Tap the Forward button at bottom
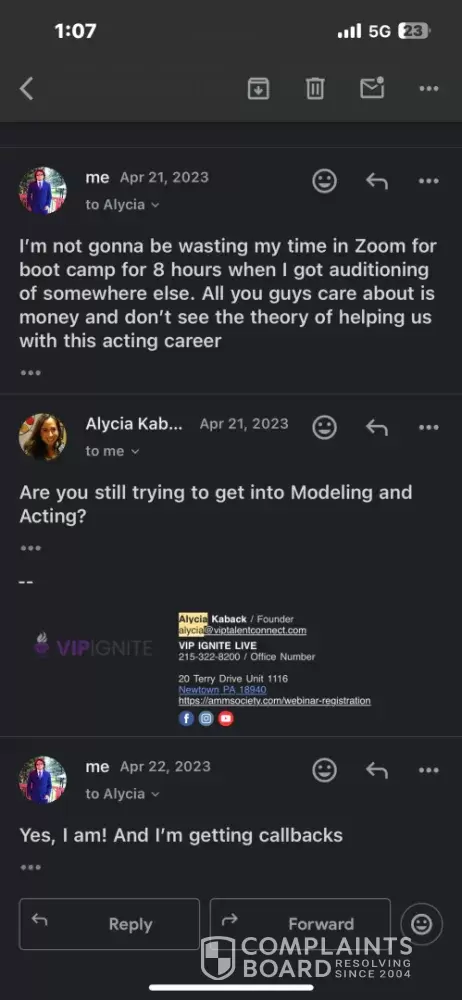Image resolution: width=462 pixels, height=1000 pixels. coord(300,924)
